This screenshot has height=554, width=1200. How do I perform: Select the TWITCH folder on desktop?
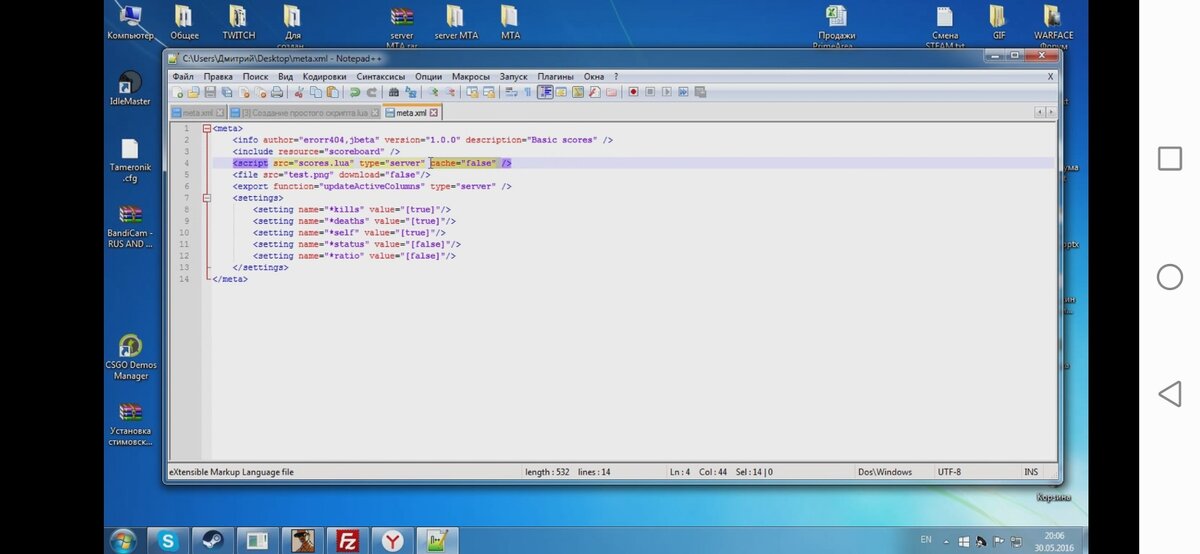point(238,22)
